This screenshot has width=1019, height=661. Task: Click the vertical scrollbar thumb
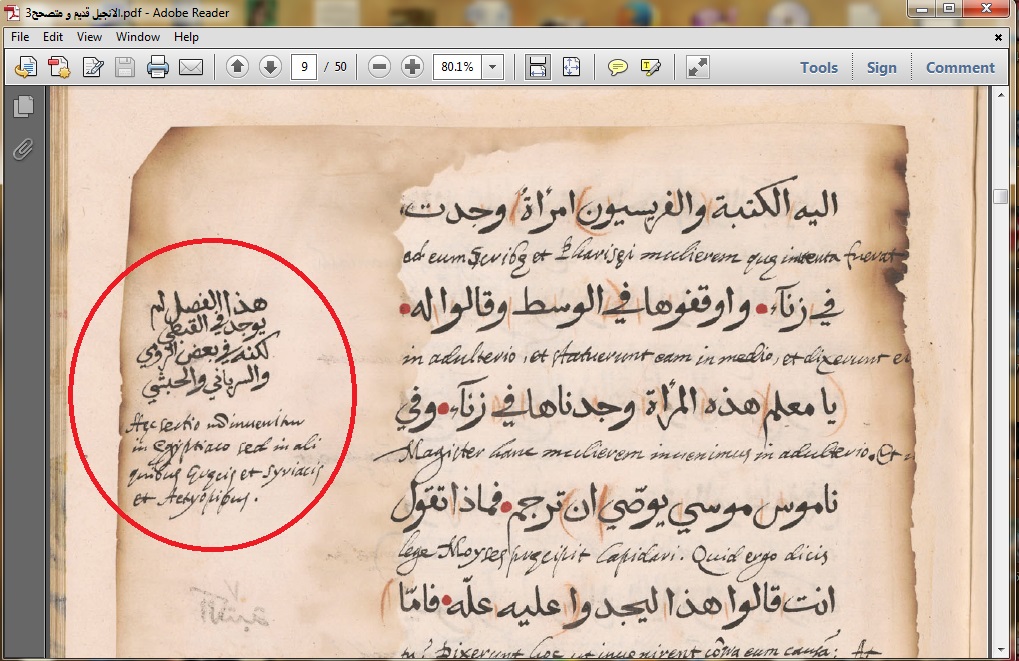(x=1000, y=196)
